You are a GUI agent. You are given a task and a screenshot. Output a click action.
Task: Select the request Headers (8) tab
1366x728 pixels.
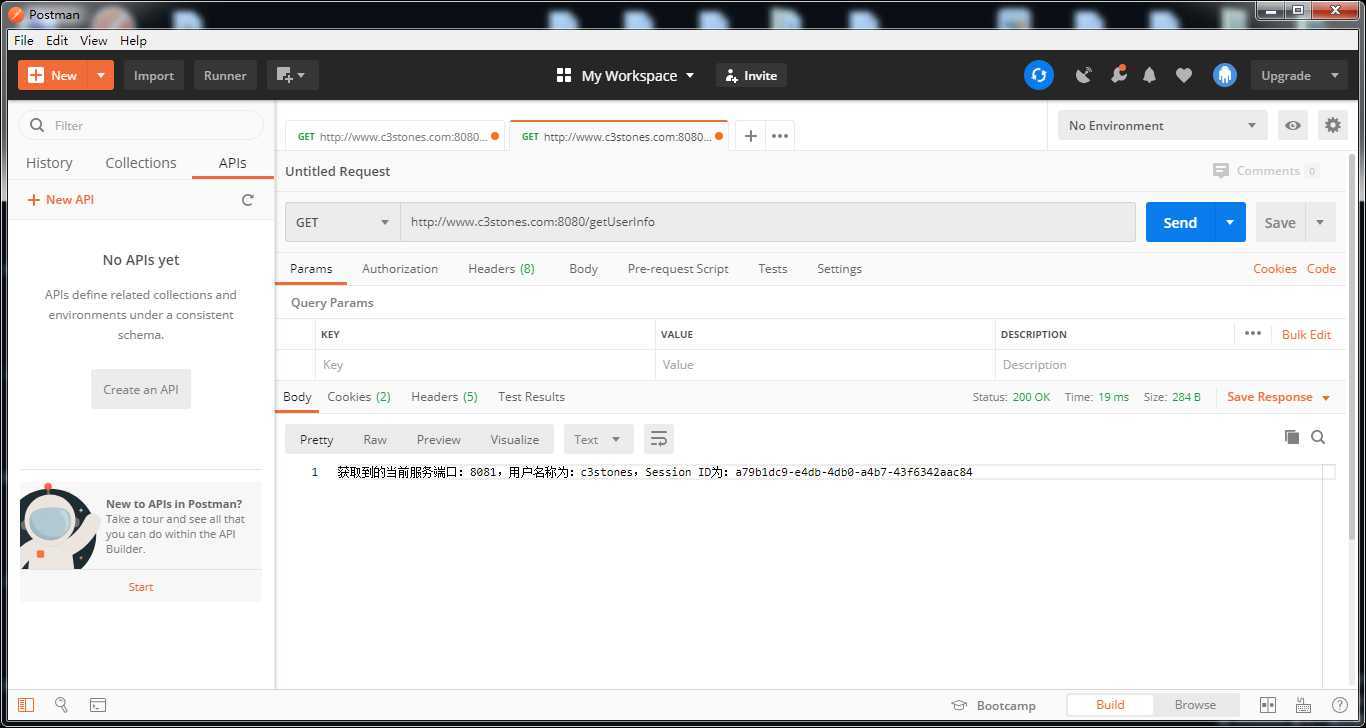(x=501, y=269)
